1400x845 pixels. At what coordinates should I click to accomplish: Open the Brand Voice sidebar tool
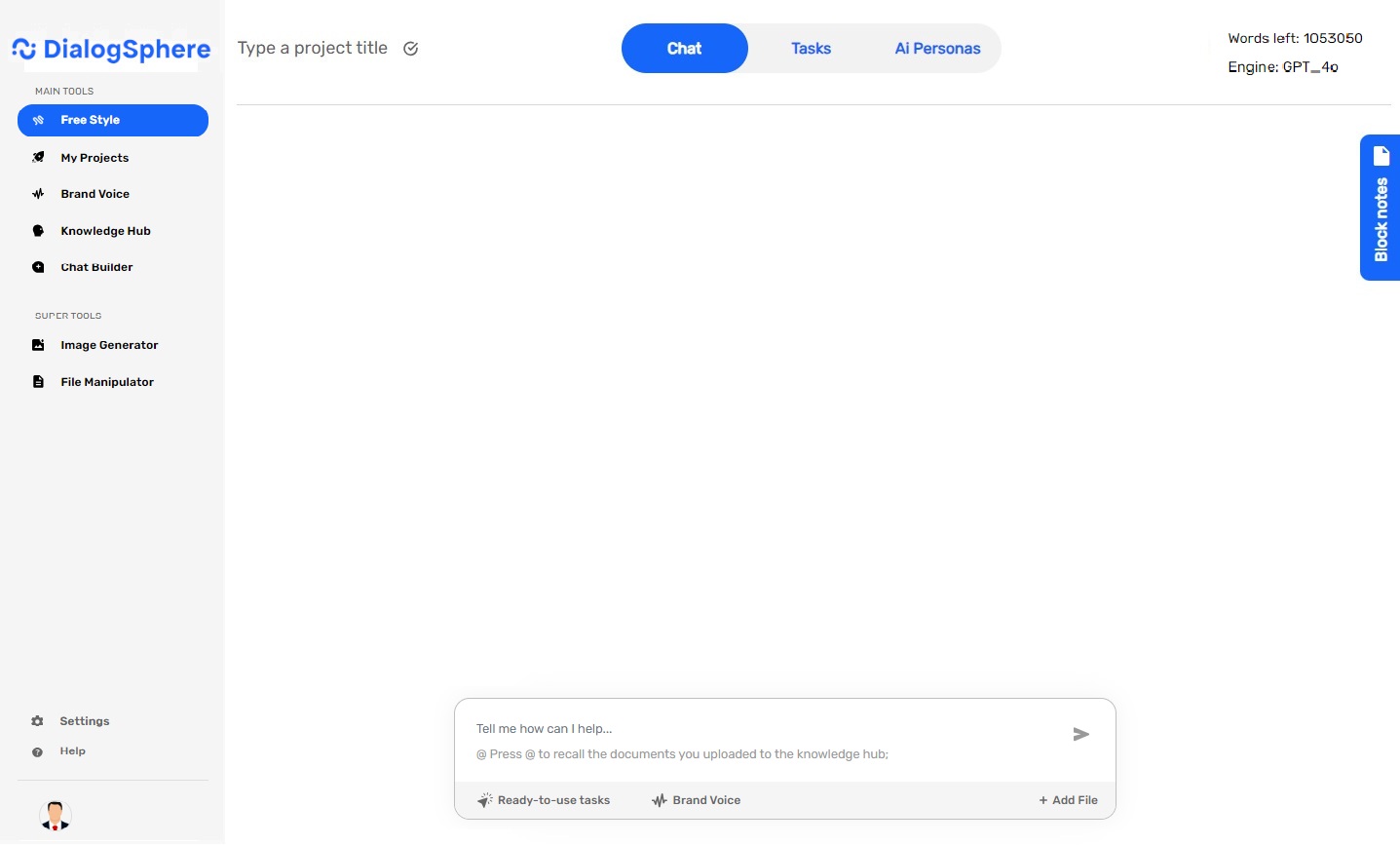click(x=95, y=193)
